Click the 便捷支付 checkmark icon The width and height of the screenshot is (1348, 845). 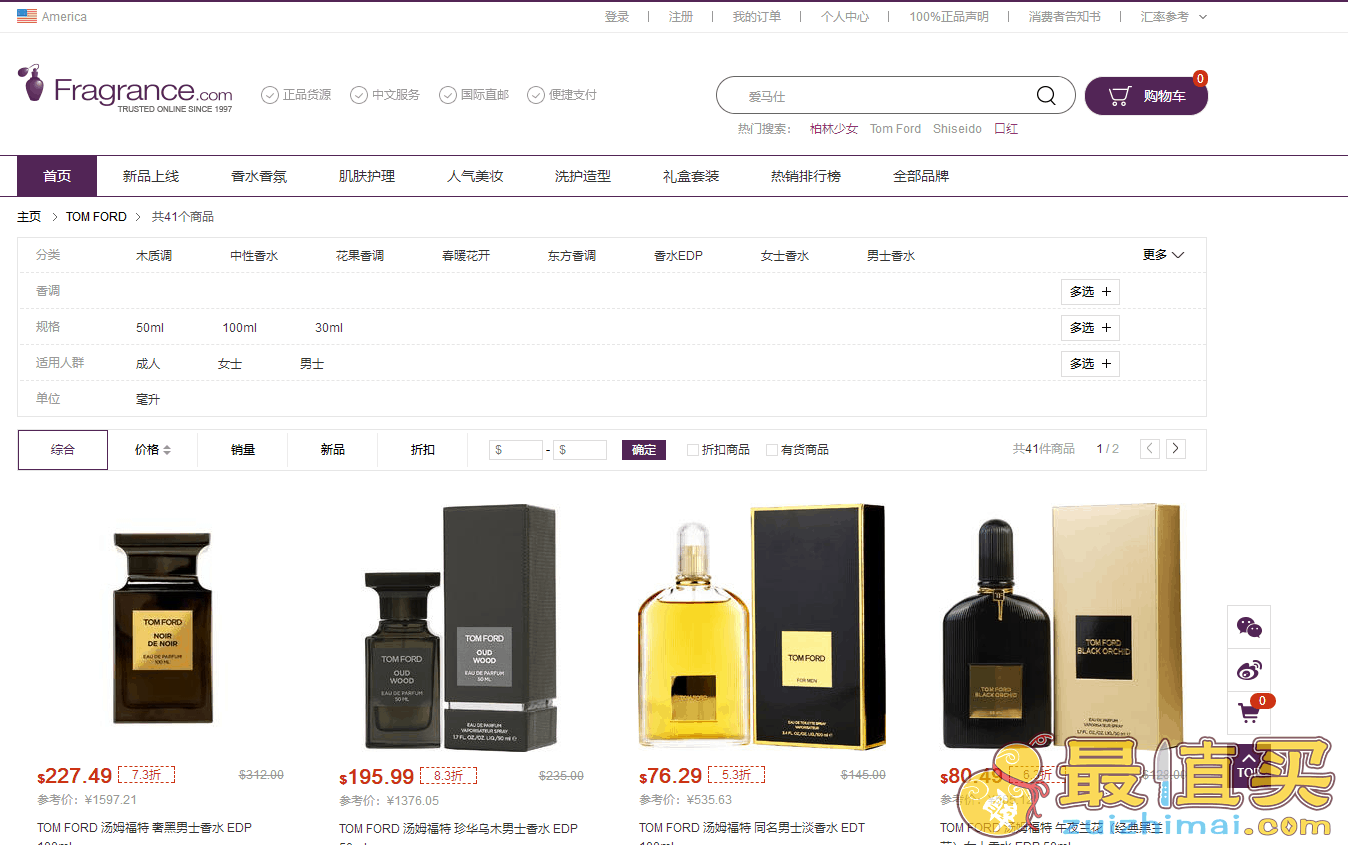coord(536,95)
